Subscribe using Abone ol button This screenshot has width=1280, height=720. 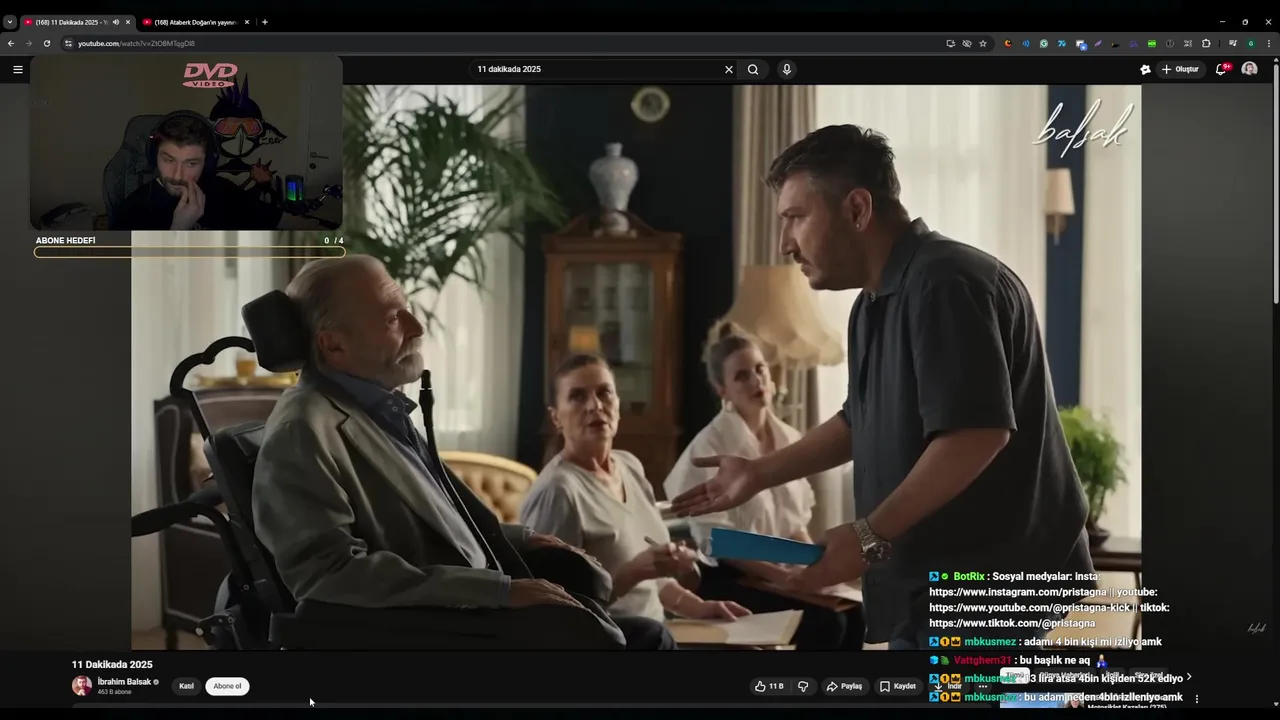tap(227, 686)
